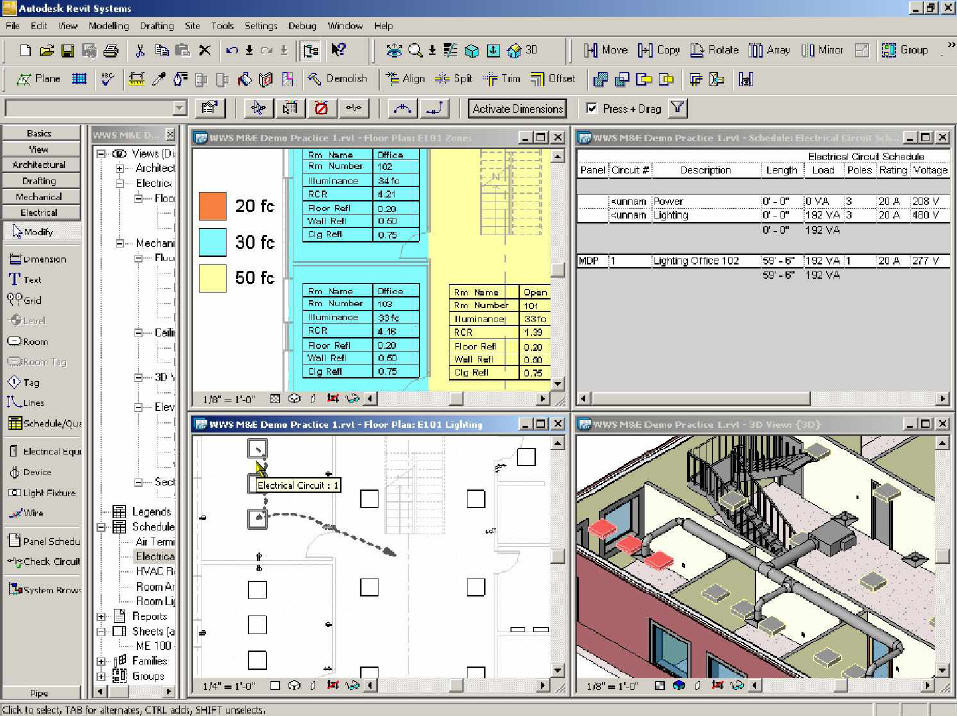Click the cyan 30 fc legend swatch
Image resolution: width=957 pixels, height=716 pixels.
tap(213, 242)
